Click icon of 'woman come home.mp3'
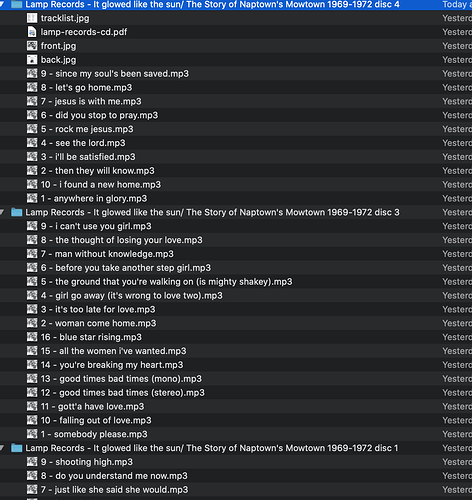This screenshot has width=472, height=500. [32, 323]
